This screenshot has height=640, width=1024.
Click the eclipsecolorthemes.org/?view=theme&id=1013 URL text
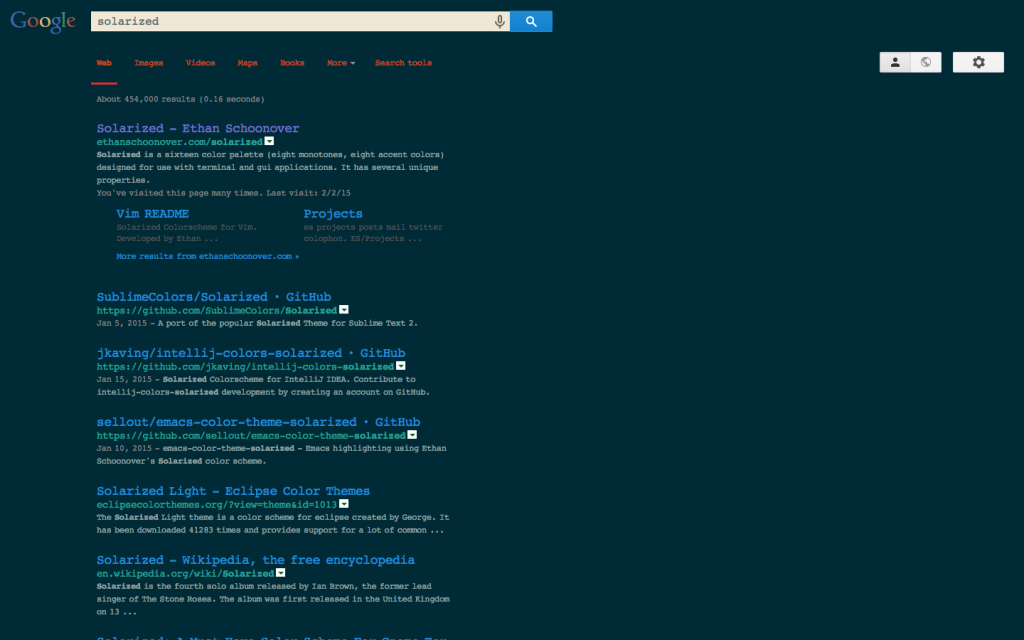click(217, 504)
